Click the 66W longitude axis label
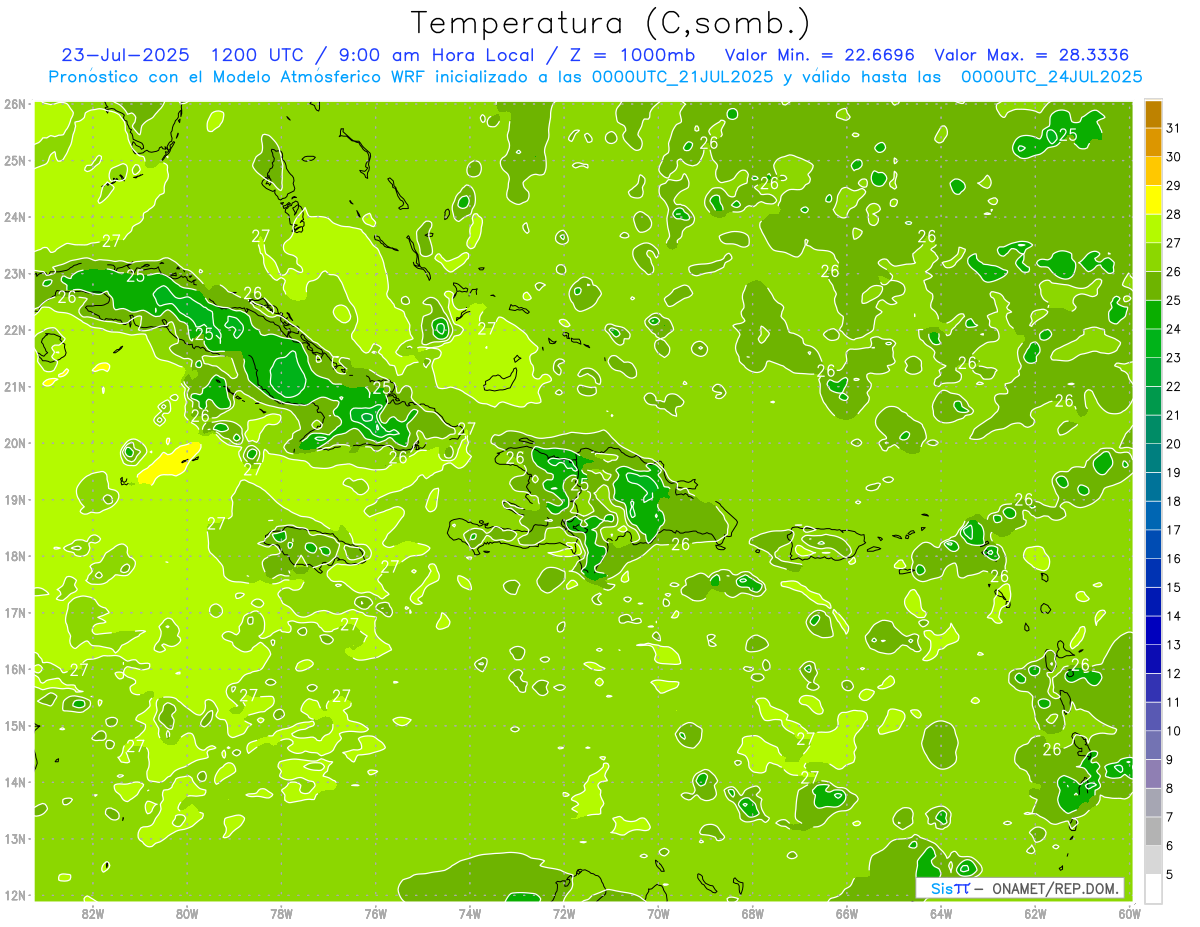 click(846, 913)
